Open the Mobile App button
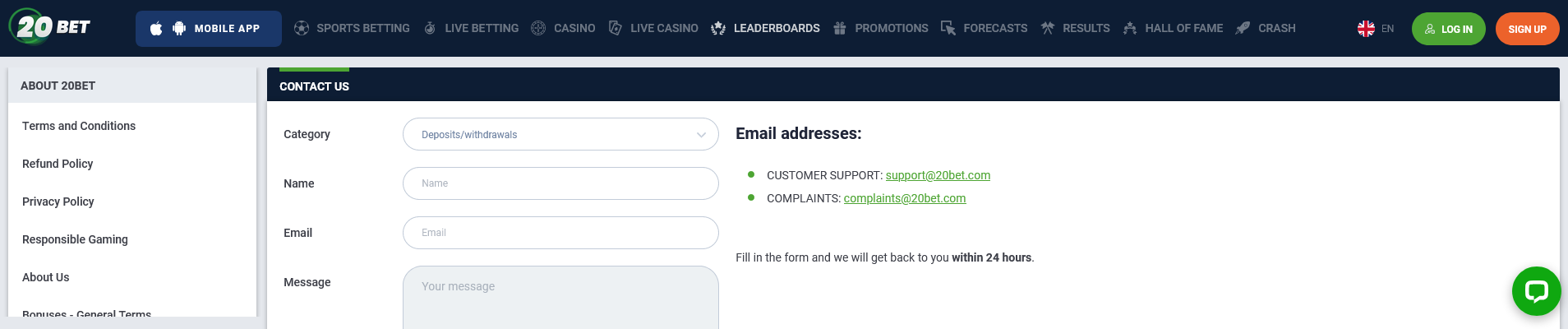The image size is (1568, 329). pyautogui.click(x=209, y=29)
